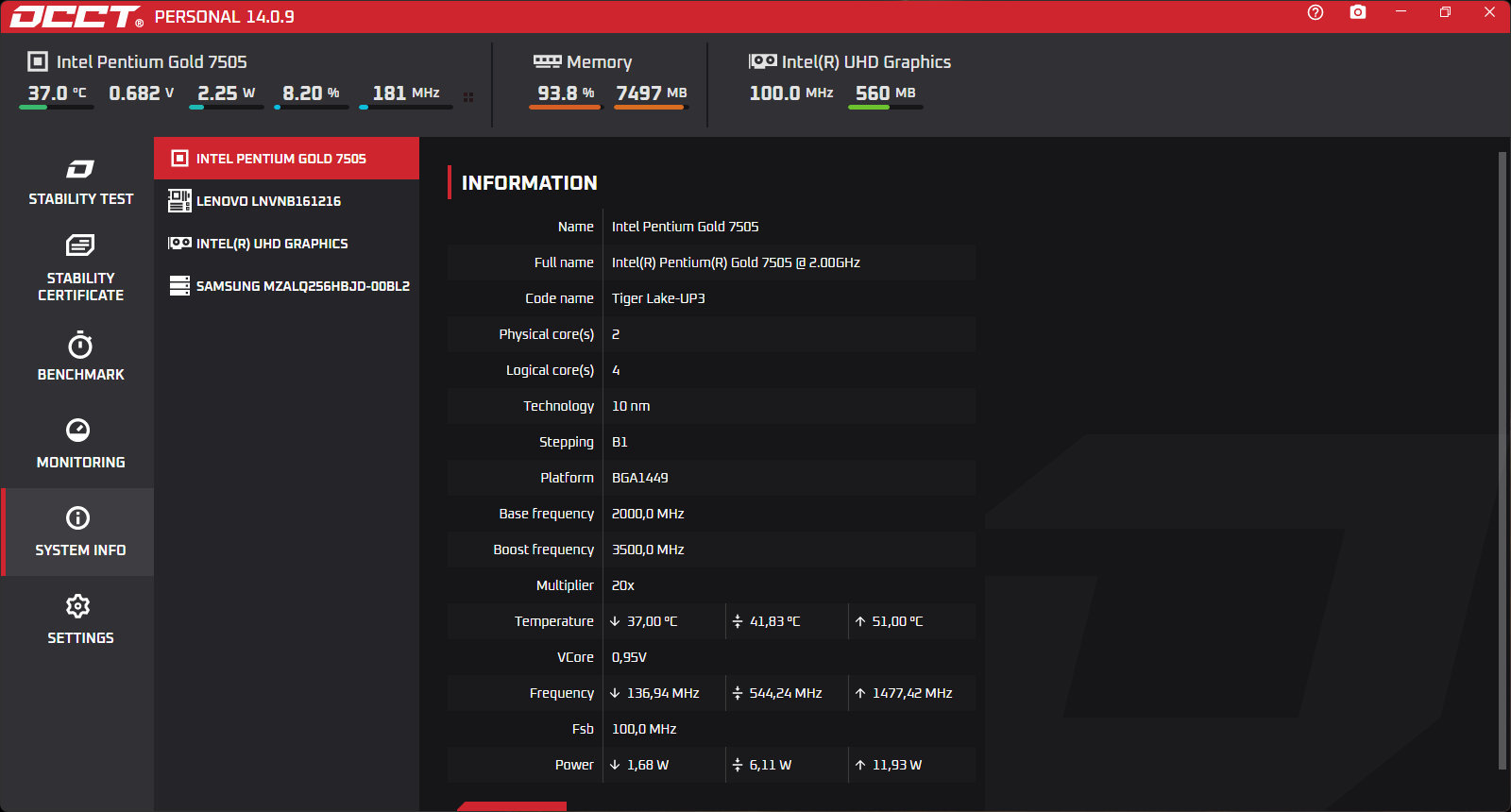
Task: Click the Monitoring gauge icon
Action: click(x=78, y=430)
